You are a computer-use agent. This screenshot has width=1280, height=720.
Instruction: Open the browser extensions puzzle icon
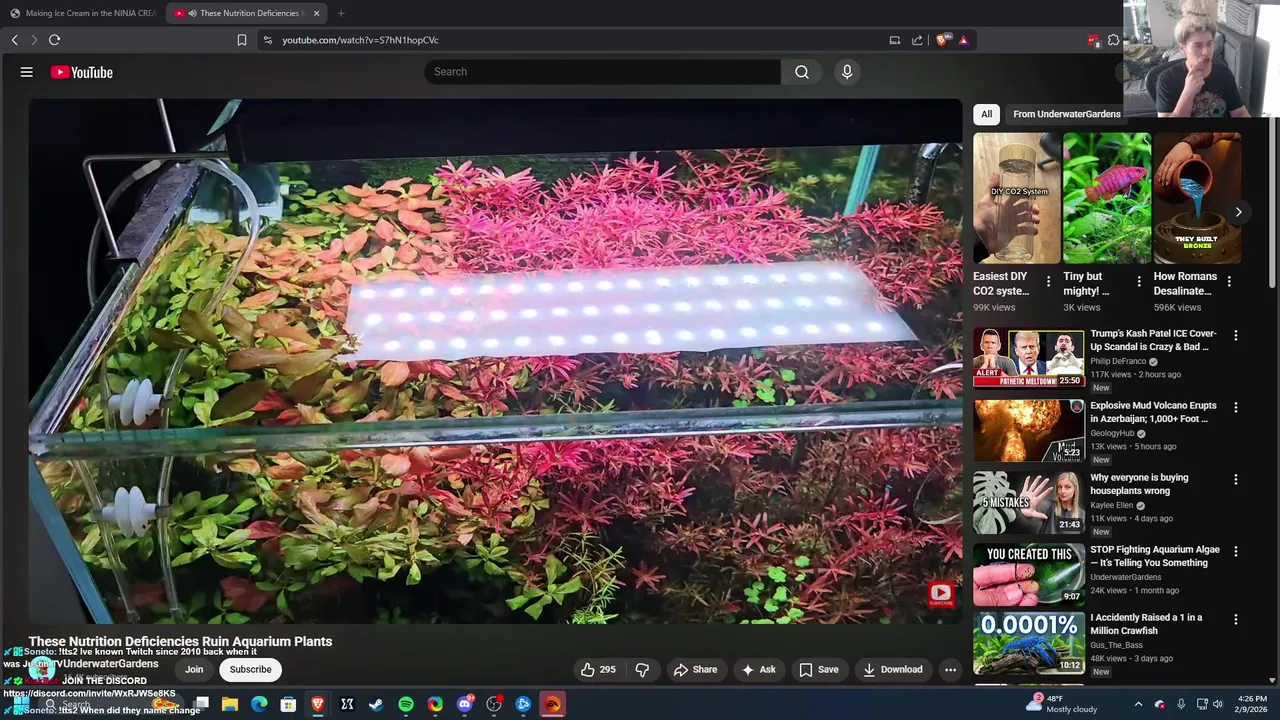click(1113, 40)
